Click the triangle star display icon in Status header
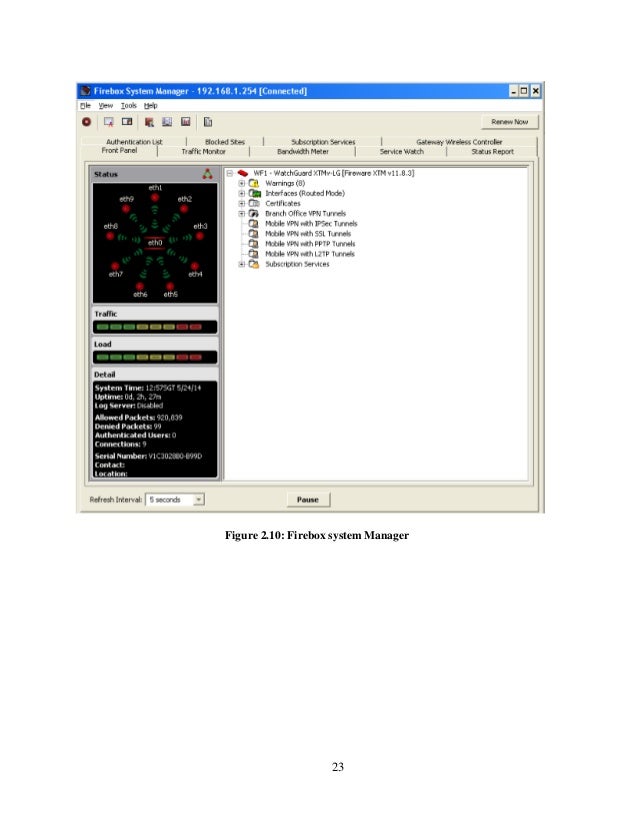 click(x=208, y=174)
